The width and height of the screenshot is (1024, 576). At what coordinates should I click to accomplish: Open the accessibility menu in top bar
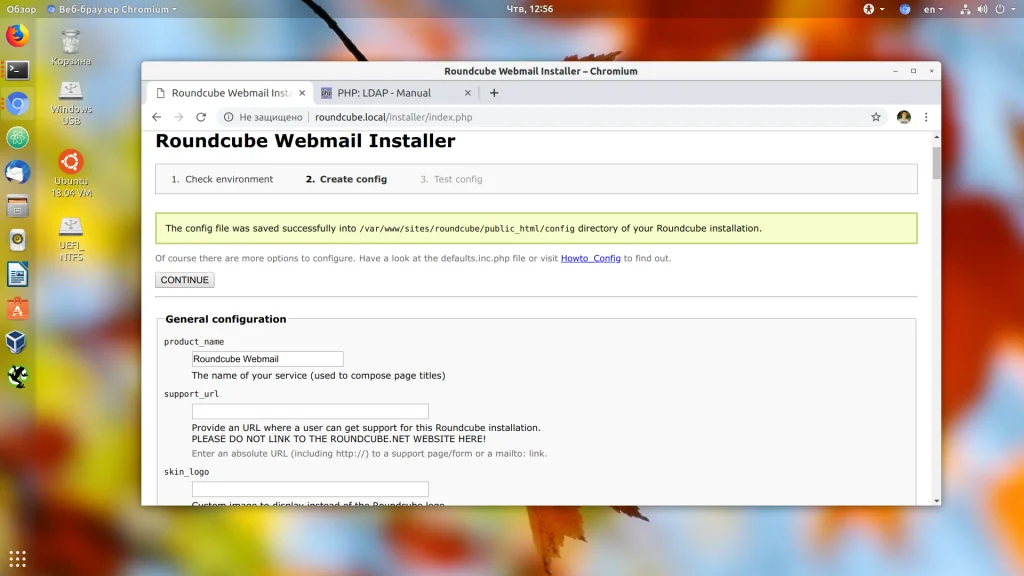[874, 9]
